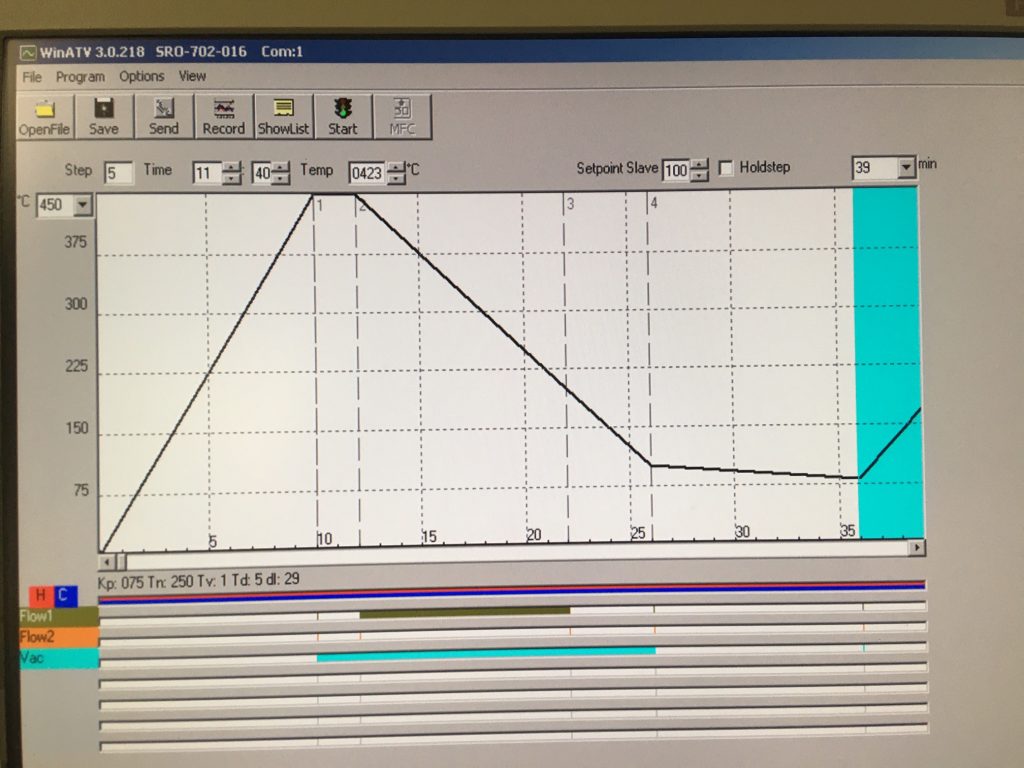Enable the Holdstep checkbox
This screenshot has width=1024, height=768.
[726, 168]
